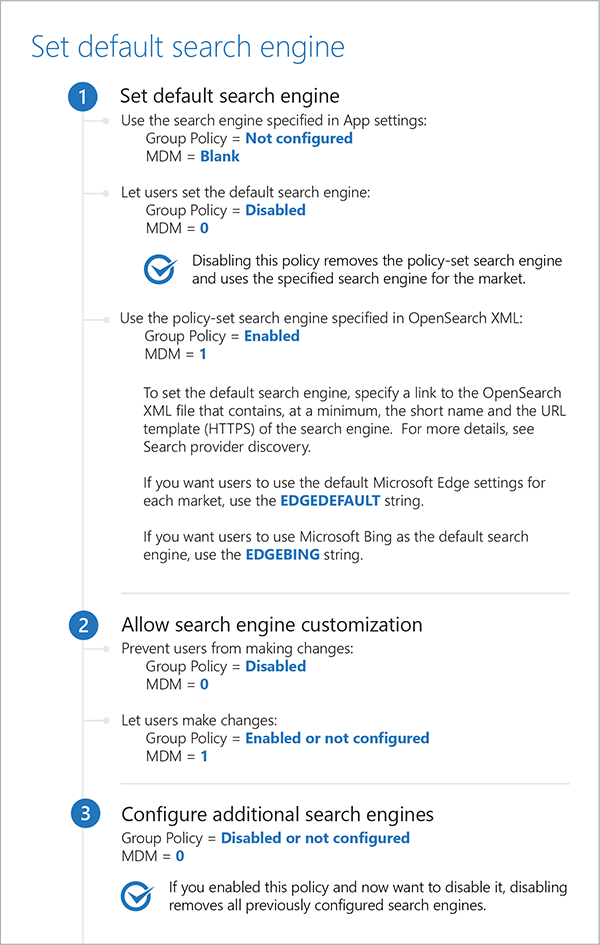Click the "Configure additional search engines" heading
The height and width of the screenshot is (945, 600).
pos(277,814)
